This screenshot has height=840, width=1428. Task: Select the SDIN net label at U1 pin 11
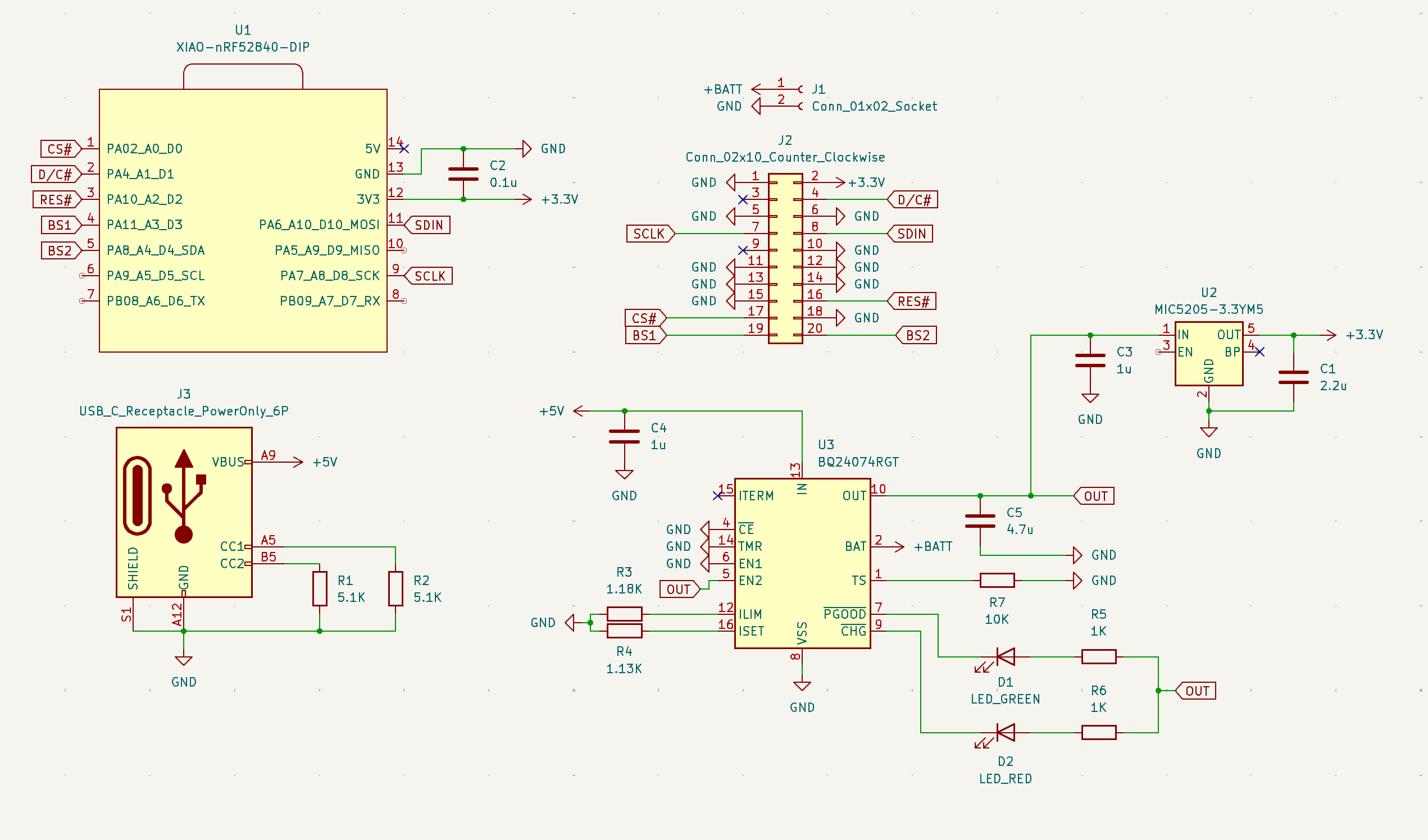coord(428,225)
